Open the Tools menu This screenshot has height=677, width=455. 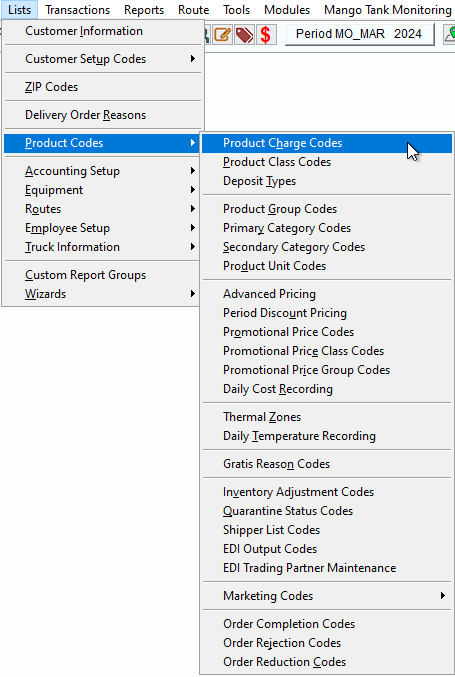[237, 9]
